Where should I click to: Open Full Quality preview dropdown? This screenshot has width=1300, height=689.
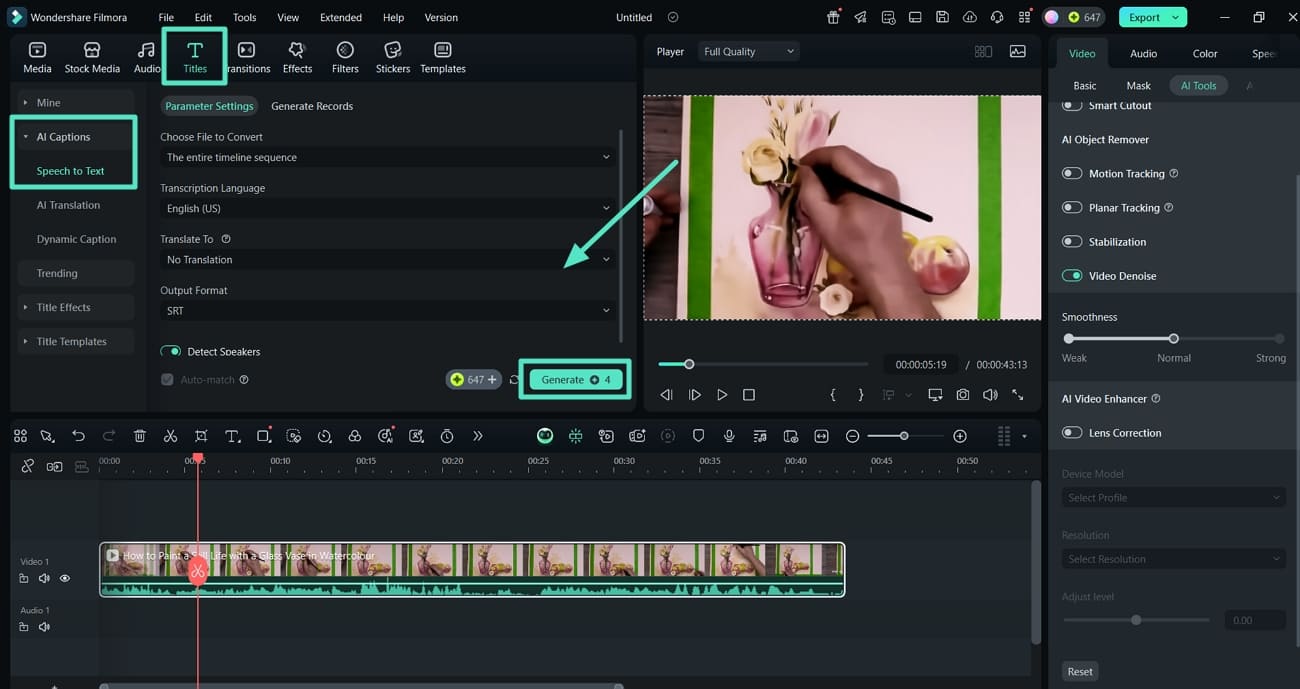749,51
